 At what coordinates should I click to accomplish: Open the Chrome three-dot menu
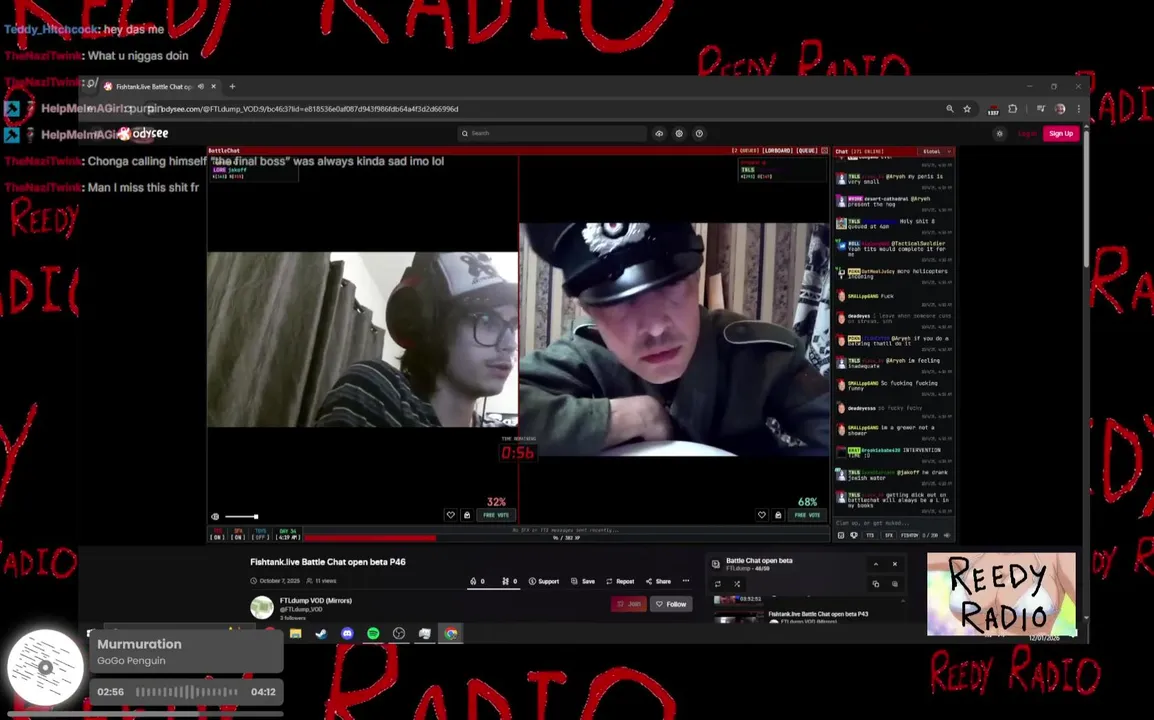(x=1079, y=109)
